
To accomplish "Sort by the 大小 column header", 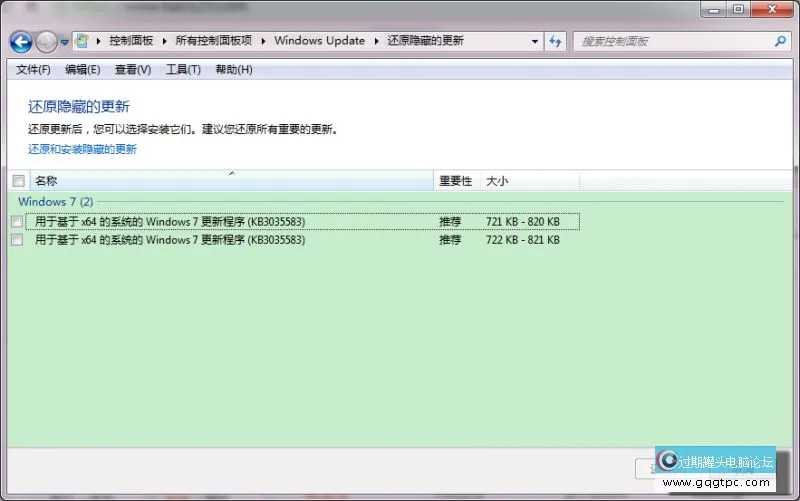I will (x=530, y=181).
